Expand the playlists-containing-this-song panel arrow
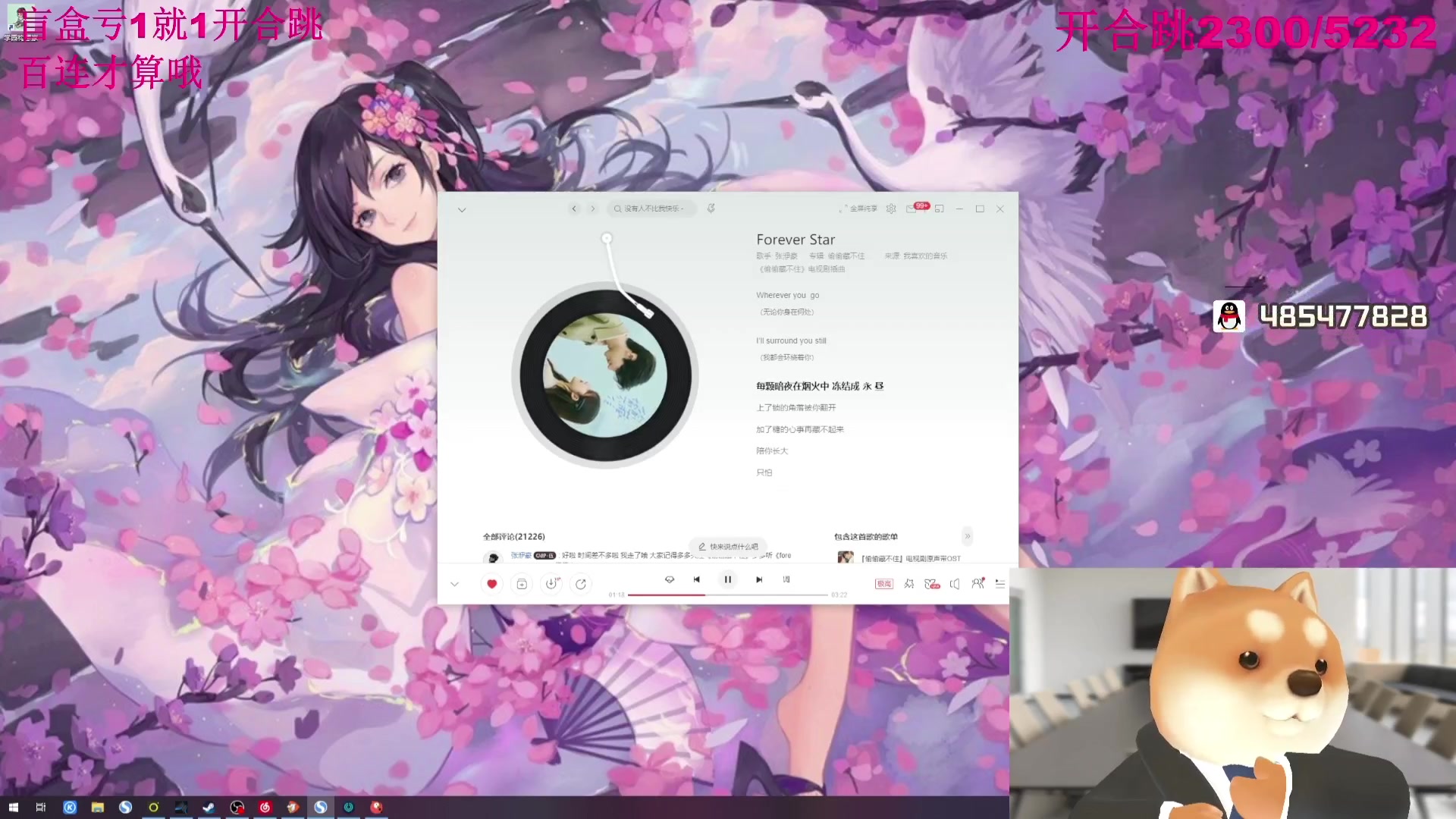 (x=968, y=536)
